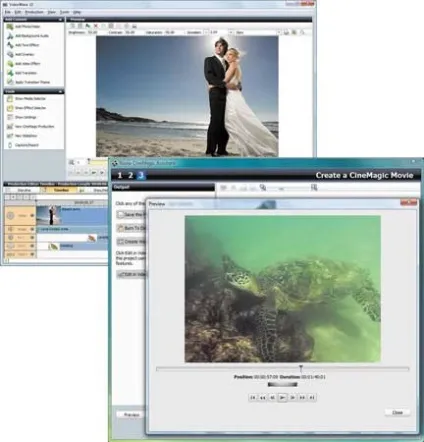Toggle visibility eye on the video track
The width and height of the screenshot is (424, 442).
point(32,216)
